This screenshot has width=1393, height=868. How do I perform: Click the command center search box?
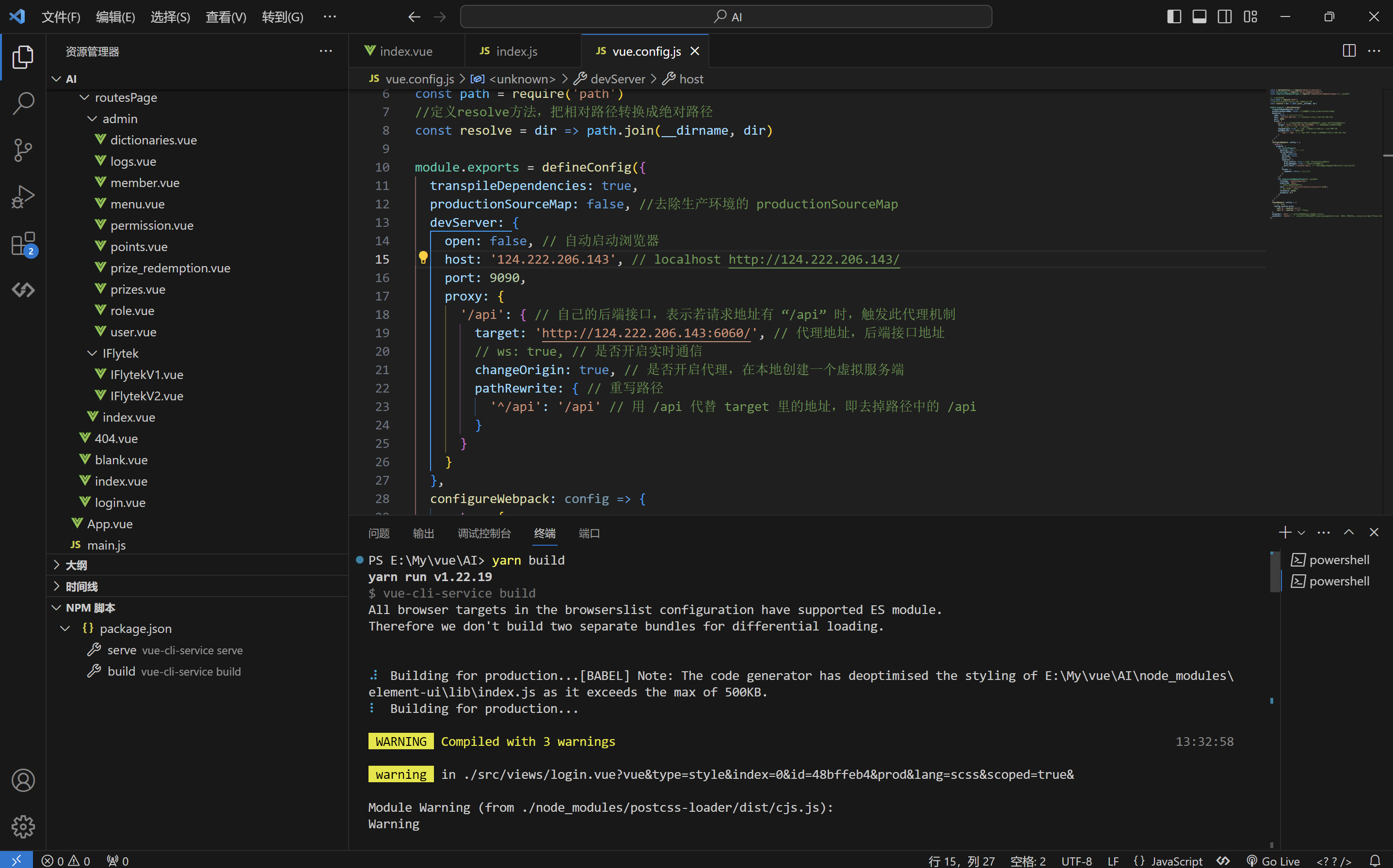pyautogui.click(x=726, y=16)
